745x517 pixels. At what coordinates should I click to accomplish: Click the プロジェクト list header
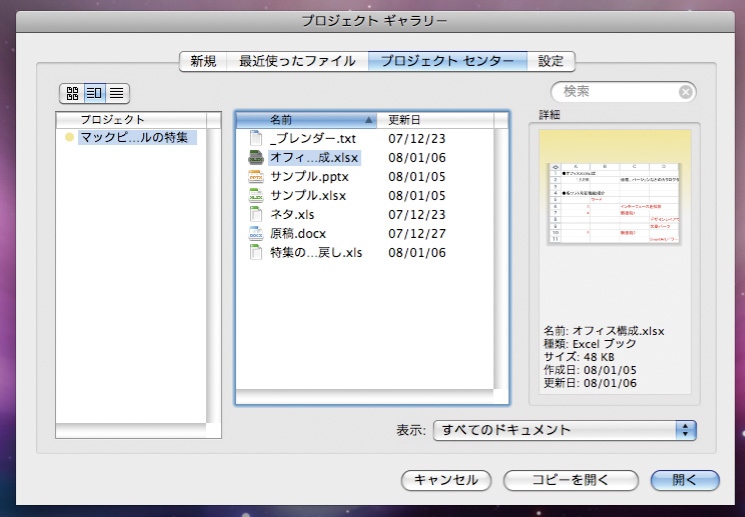(132, 120)
